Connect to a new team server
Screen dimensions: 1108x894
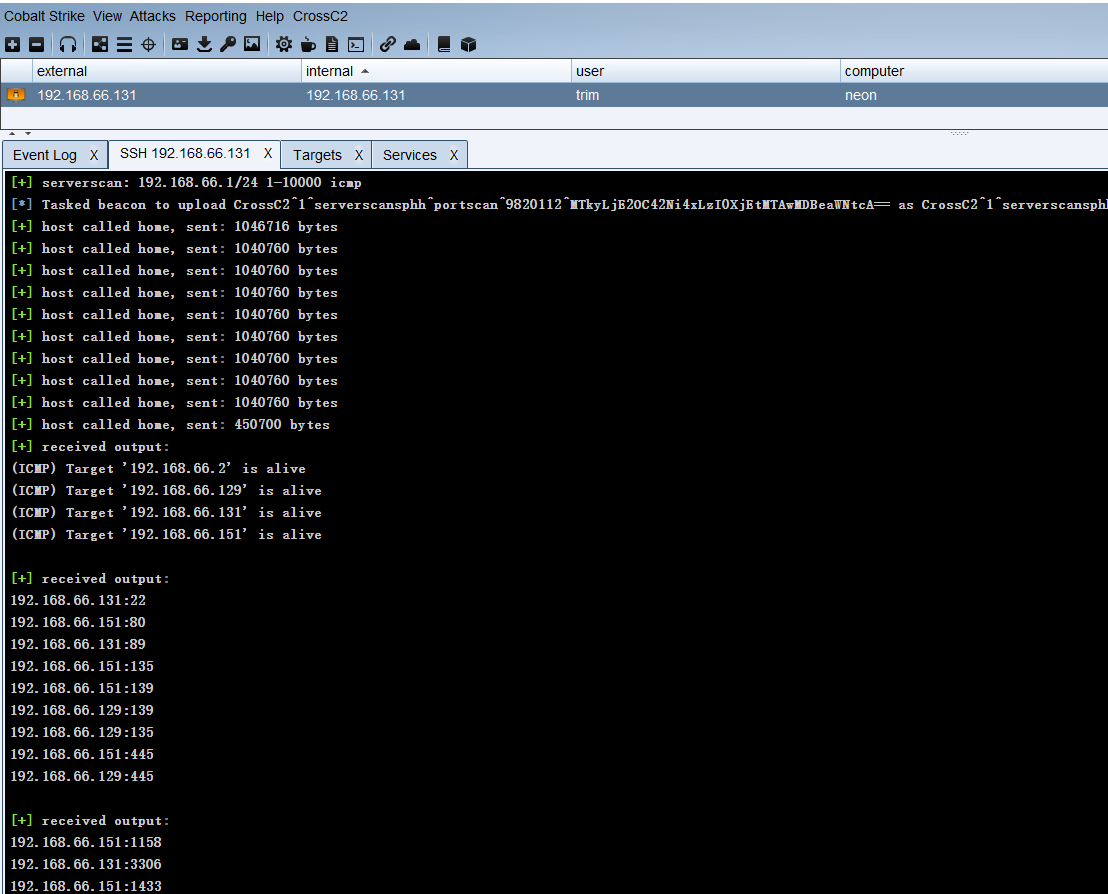(x=12, y=44)
